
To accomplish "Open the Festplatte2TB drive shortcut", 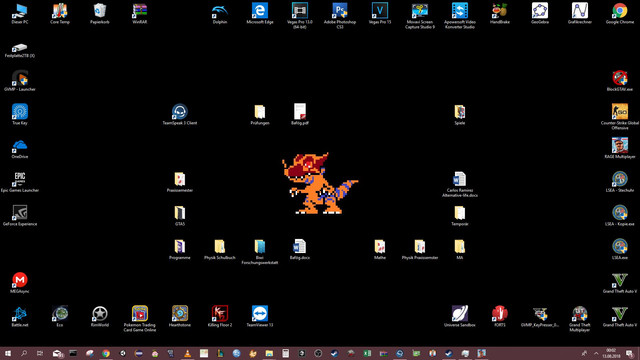I will (20, 50).
